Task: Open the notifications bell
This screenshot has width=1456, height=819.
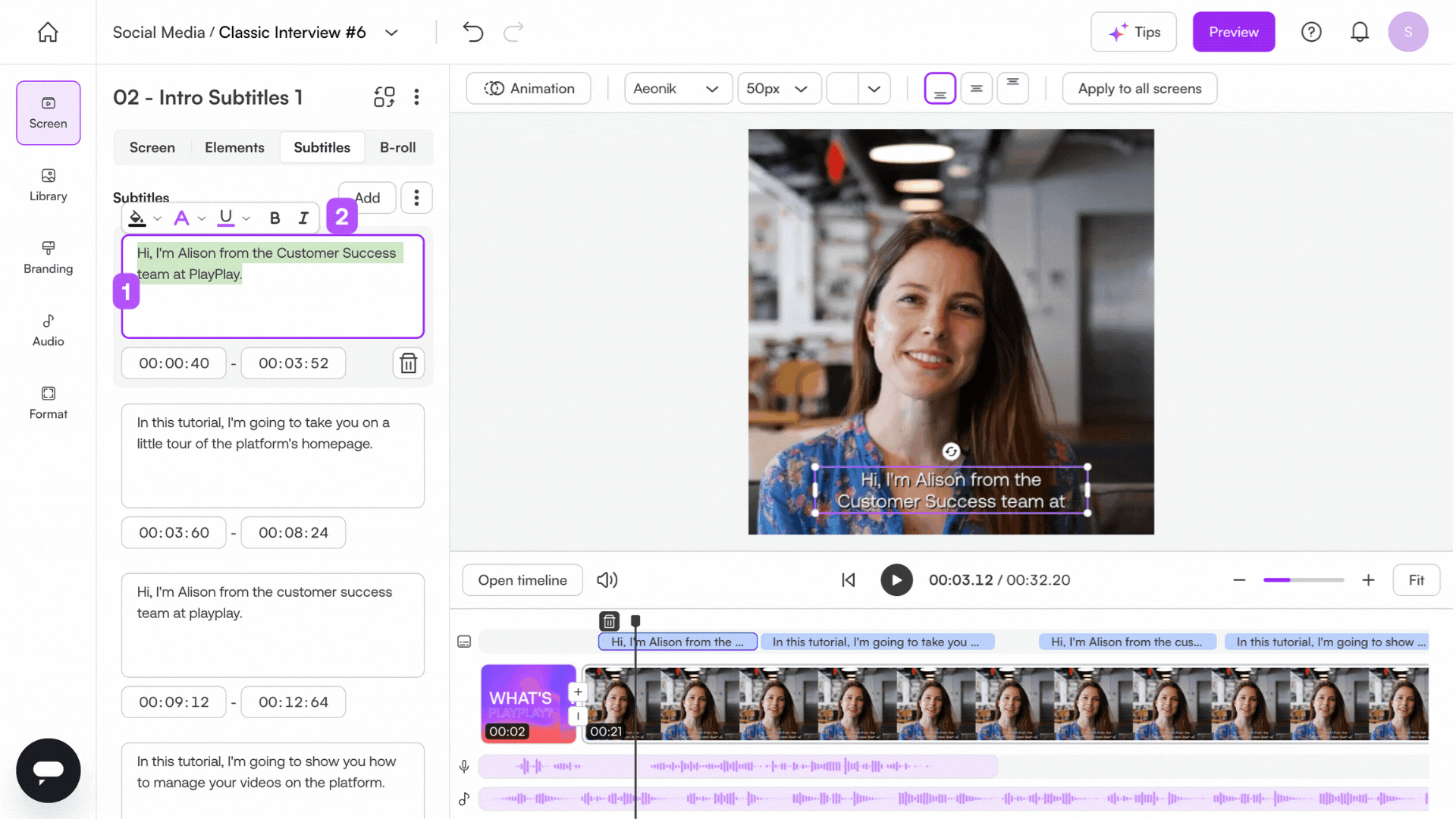Action: point(1360,32)
